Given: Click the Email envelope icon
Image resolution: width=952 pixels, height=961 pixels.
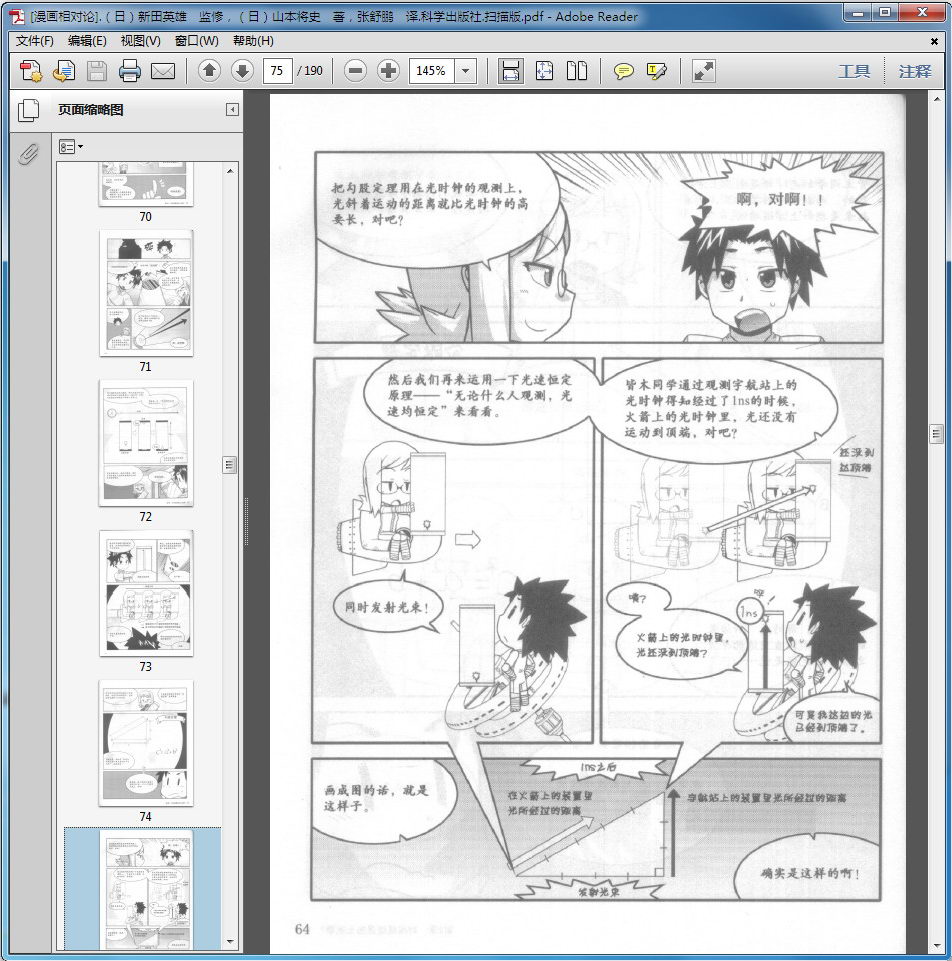Looking at the screenshot, I should click(163, 71).
